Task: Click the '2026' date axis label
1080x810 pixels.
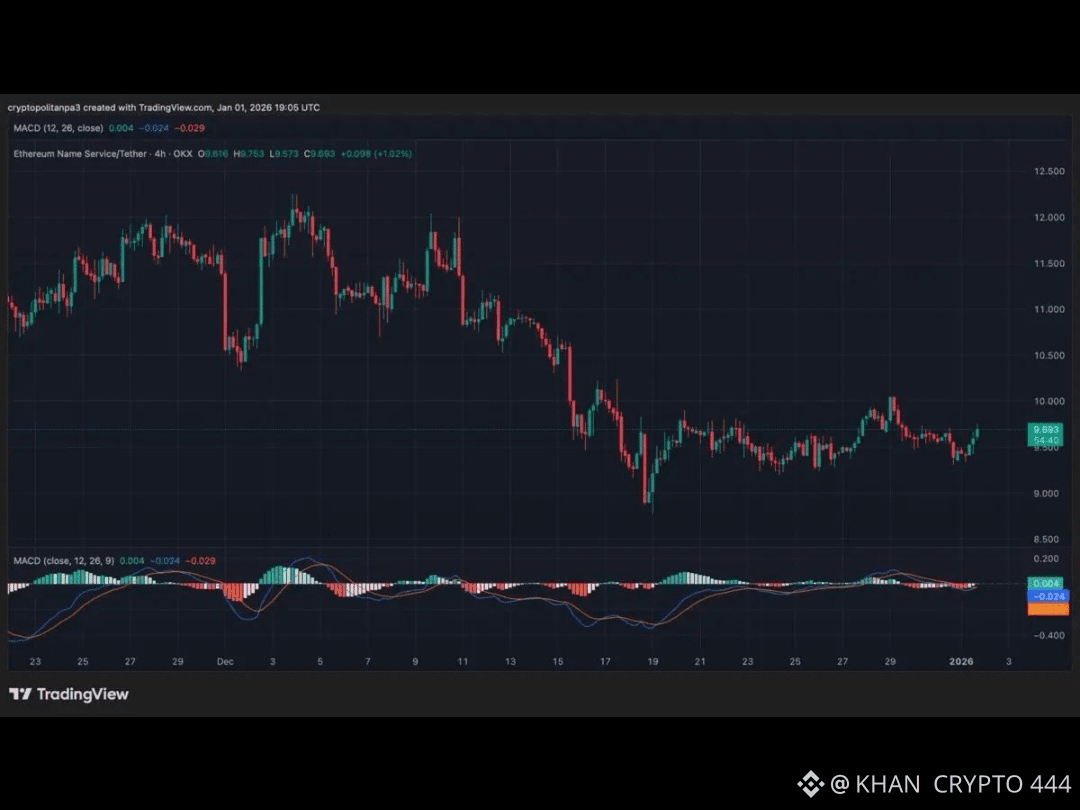Action: pyautogui.click(x=962, y=661)
